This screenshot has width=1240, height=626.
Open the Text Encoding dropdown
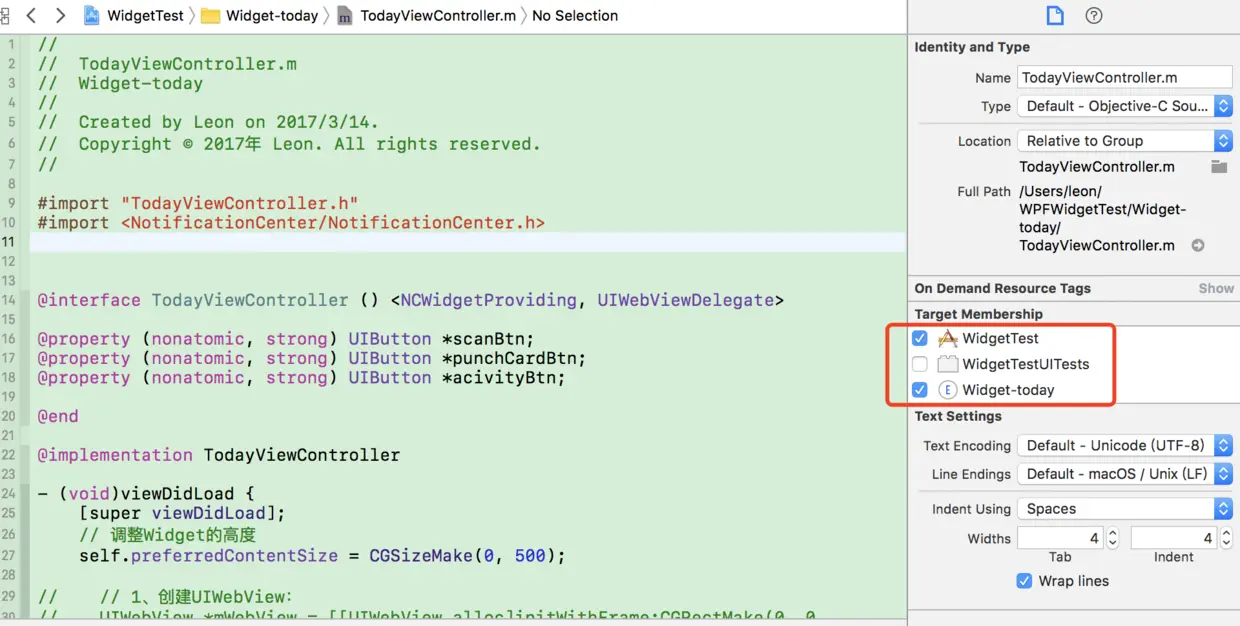pos(1125,446)
